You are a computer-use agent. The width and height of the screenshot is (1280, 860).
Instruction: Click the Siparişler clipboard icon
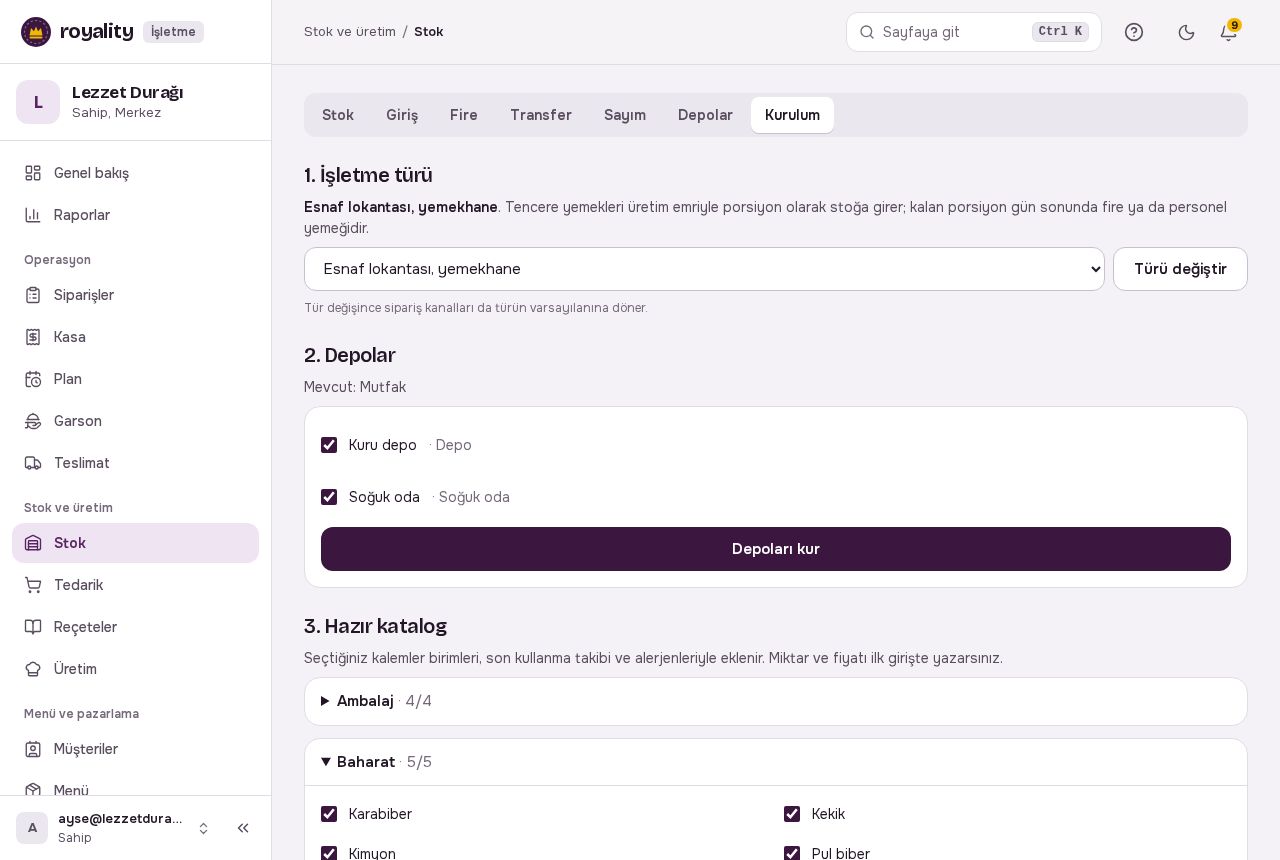click(33, 295)
